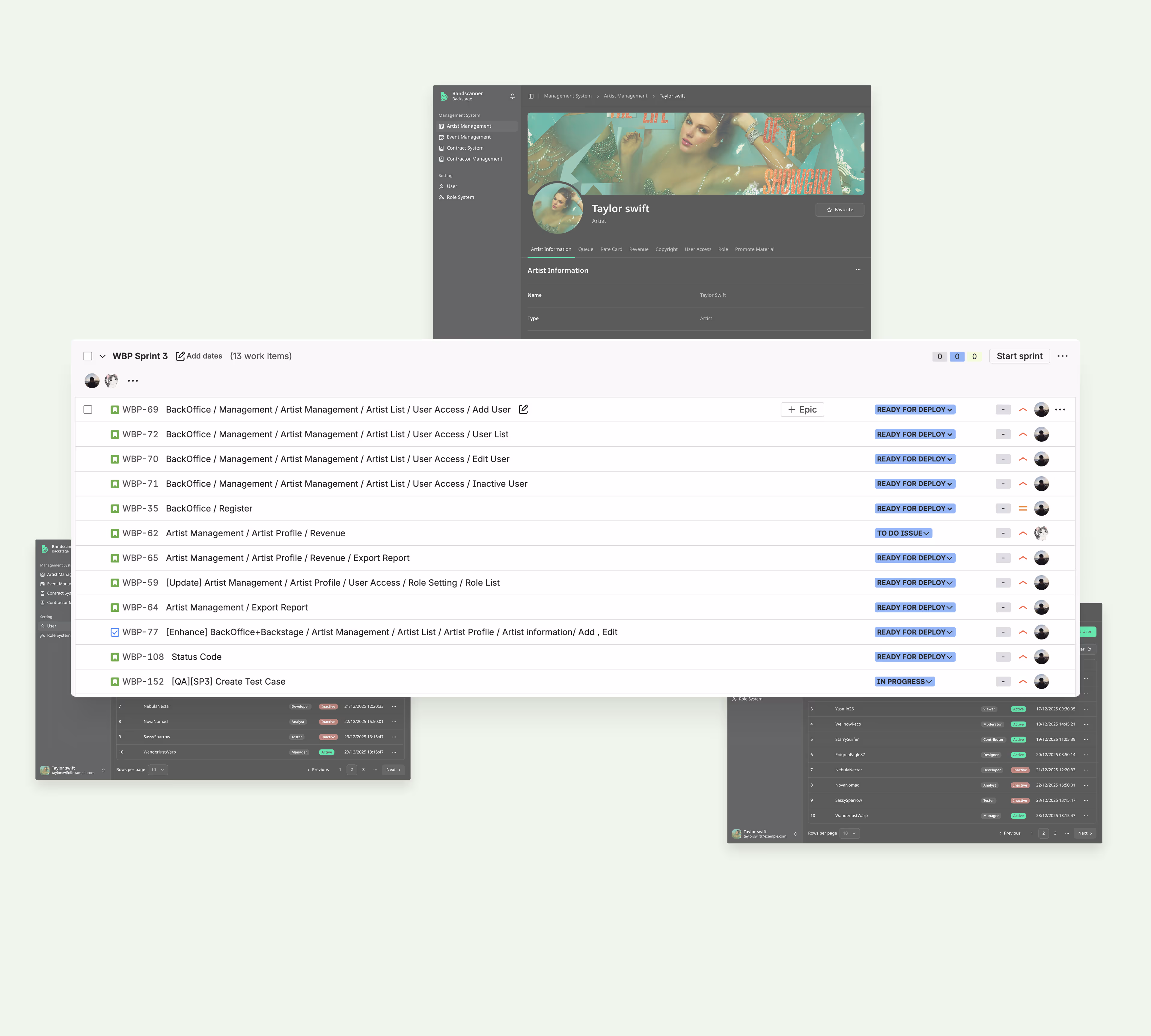The image size is (1151, 1036).
Task: Open the WBP-152 IN PROGRESS status dropdown
Action: tap(904, 681)
